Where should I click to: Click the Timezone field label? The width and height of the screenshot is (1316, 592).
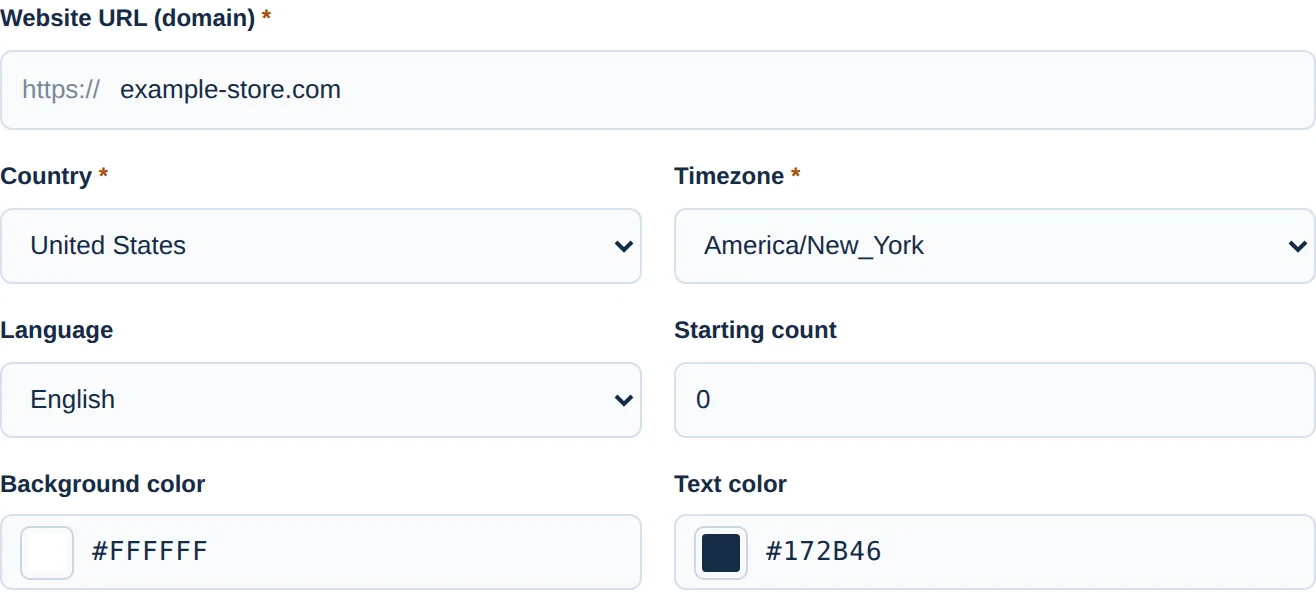[x=729, y=176]
